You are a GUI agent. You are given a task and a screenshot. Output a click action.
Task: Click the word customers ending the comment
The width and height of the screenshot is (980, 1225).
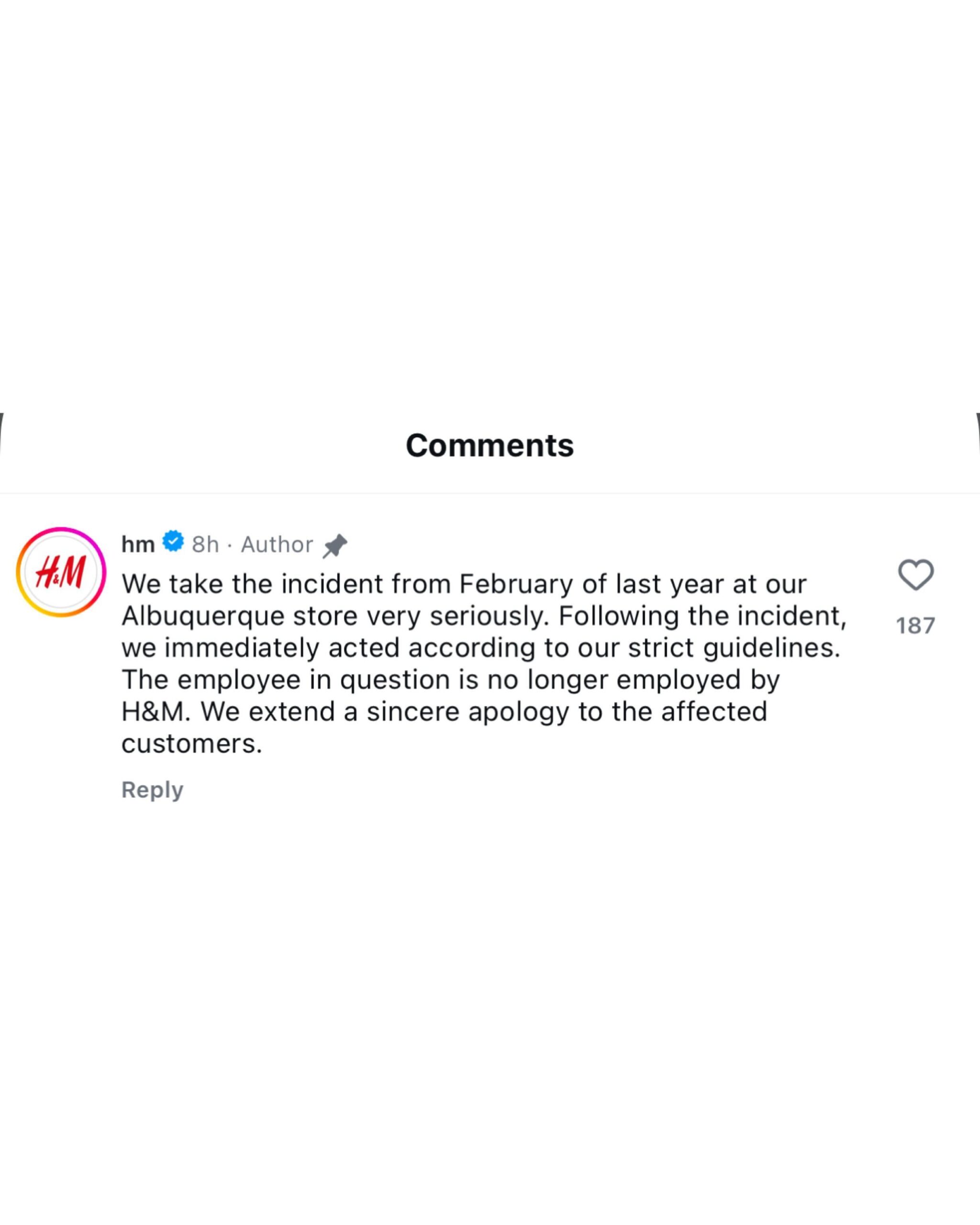(x=191, y=744)
